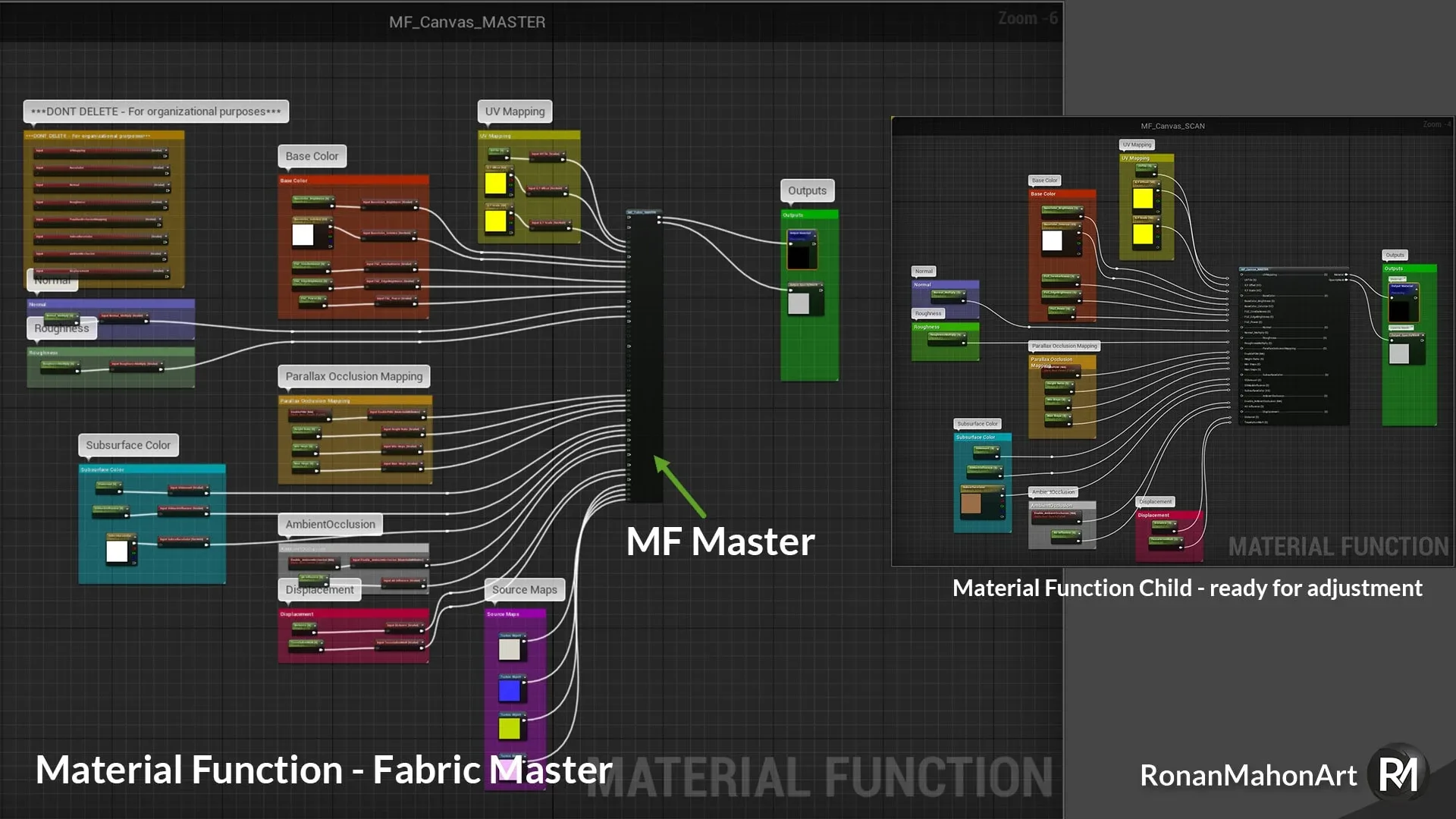The image size is (1456, 819).
Task: Click the Outputs result node header
Action: 808,215
